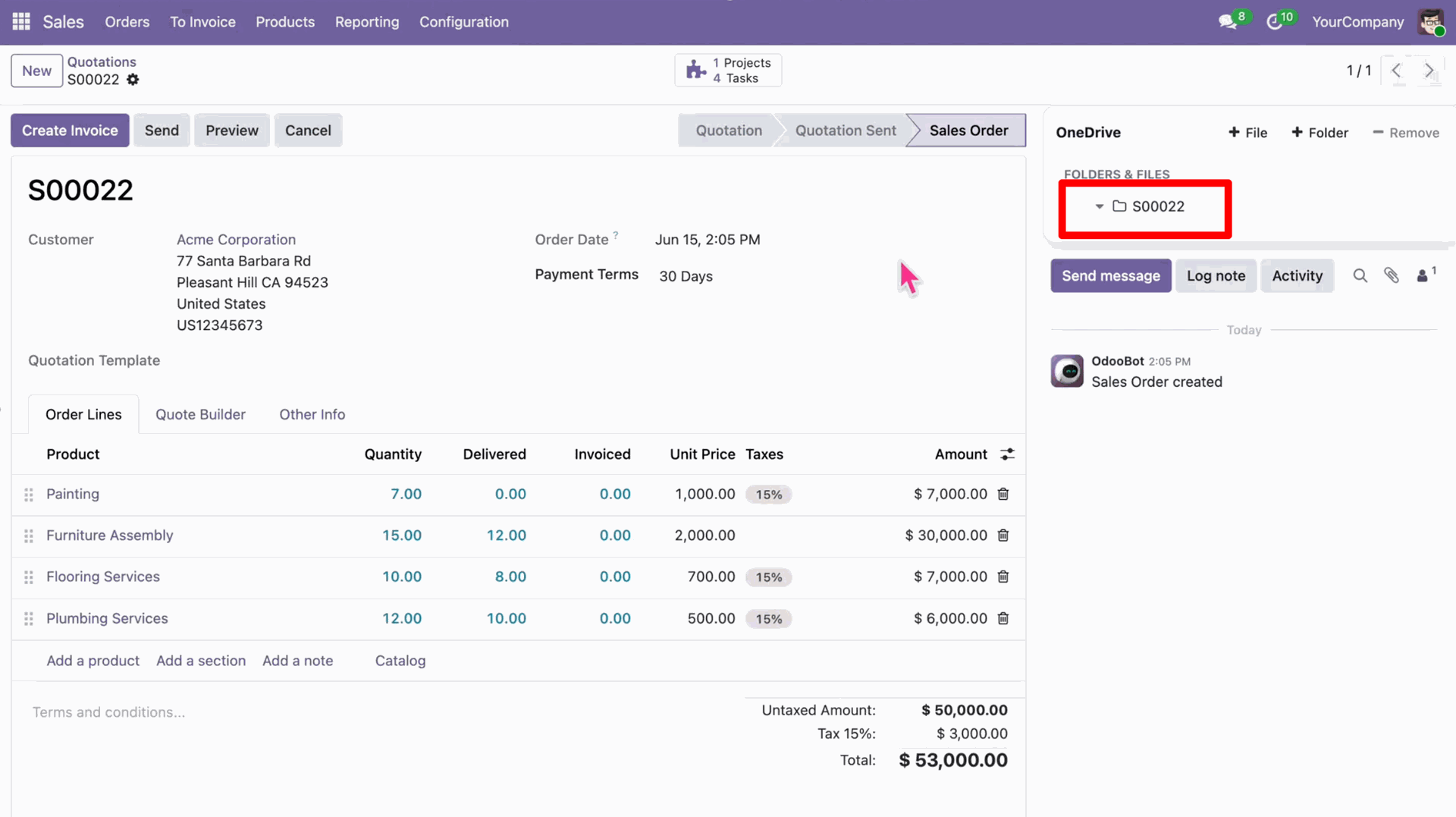Open the apps grid menu icon
The height and width of the screenshot is (817, 1456).
(21, 22)
